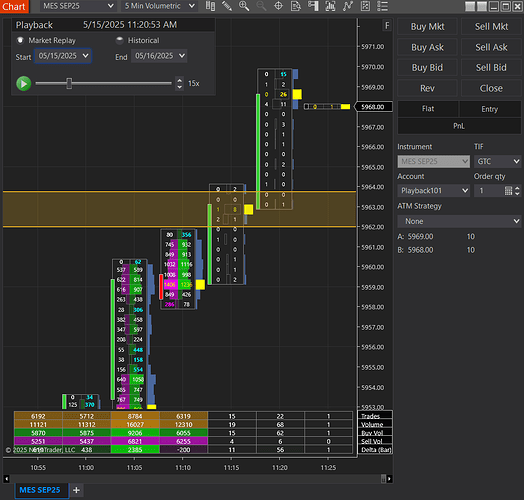Open the Playback101 account dropdown

(x=433, y=191)
